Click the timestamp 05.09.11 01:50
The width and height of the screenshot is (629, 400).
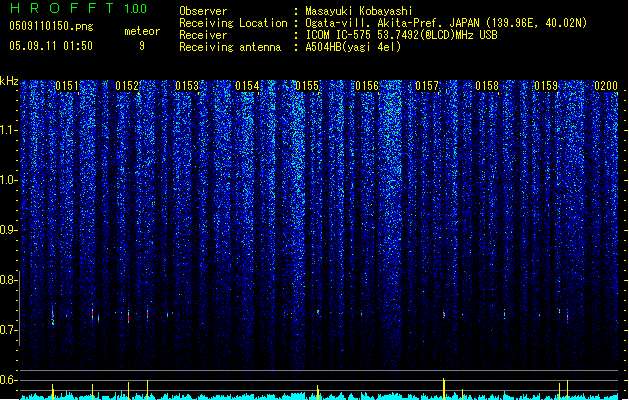pyautogui.click(x=51, y=46)
